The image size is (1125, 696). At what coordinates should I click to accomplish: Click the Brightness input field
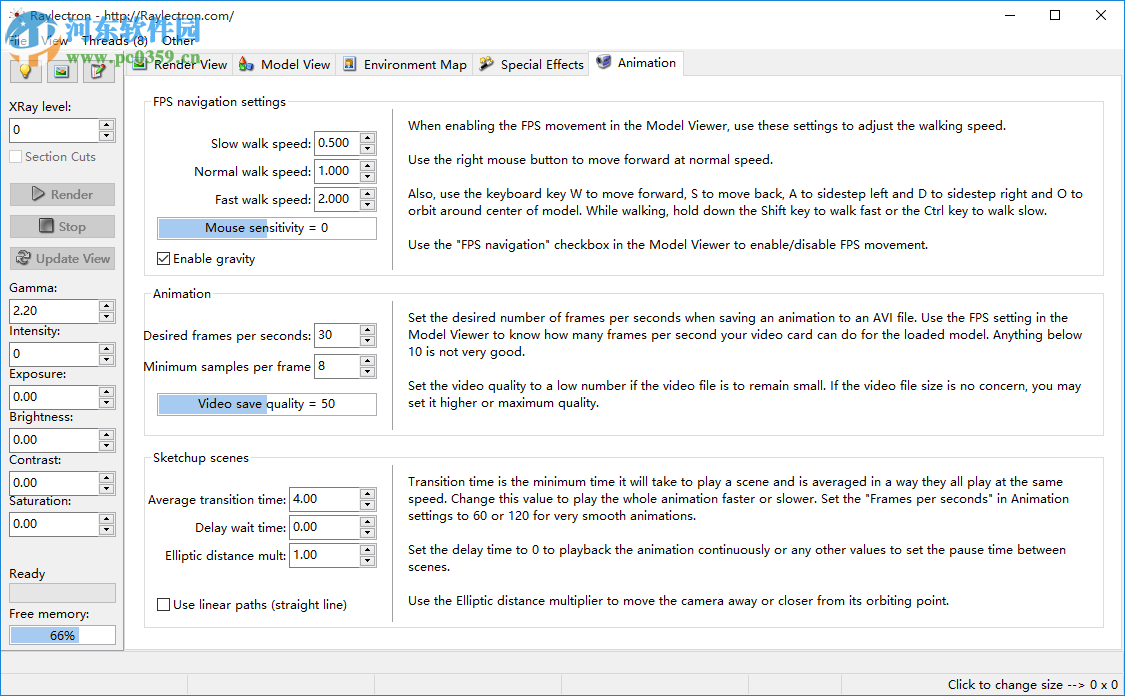(54, 440)
